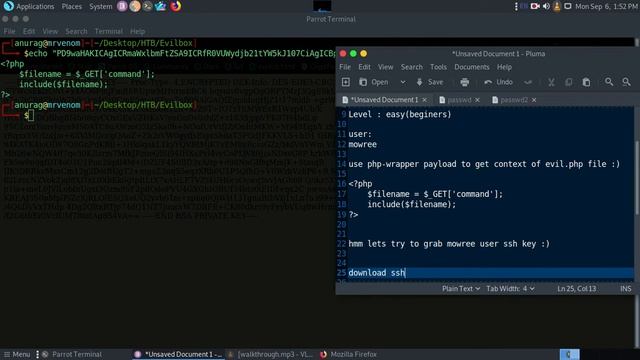Undo the last edit in Pluma

[x=498, y=82]
